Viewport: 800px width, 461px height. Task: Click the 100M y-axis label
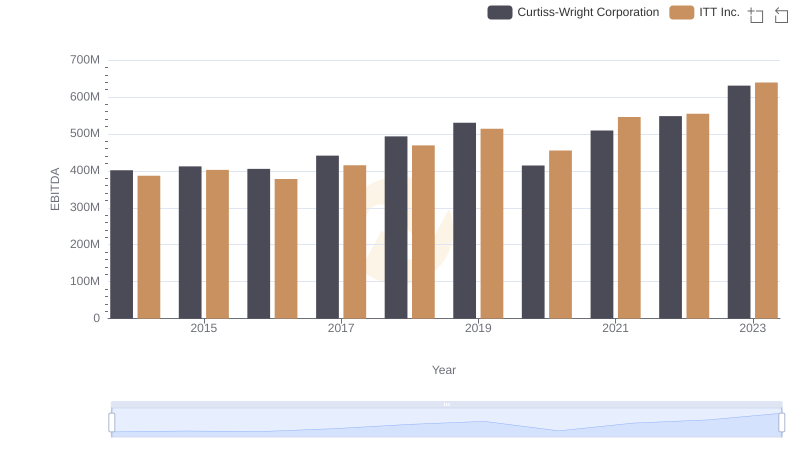(x=85, y=281)
